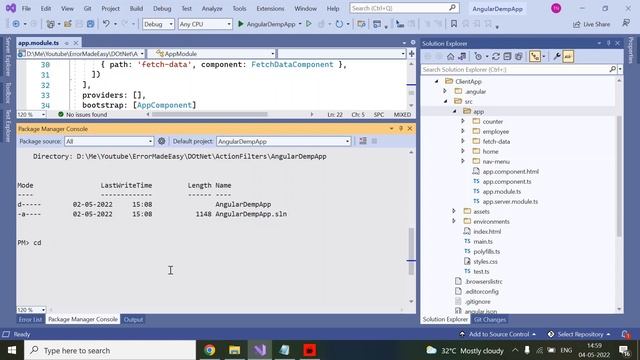The image size is (640, 360).
Task: Start debugging AngularDempApp with green play arrow
Action: tap(241, 24)
